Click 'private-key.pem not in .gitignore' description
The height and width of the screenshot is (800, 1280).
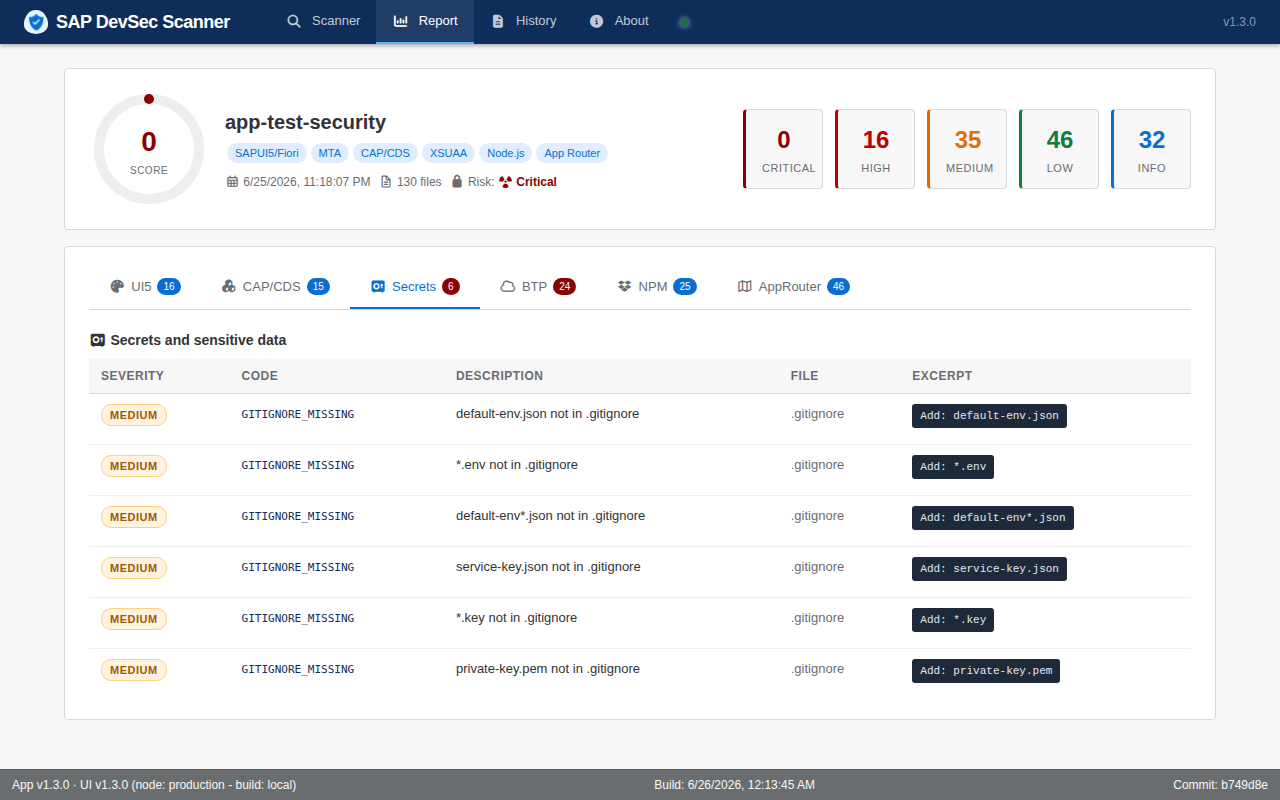click(548, 669)
